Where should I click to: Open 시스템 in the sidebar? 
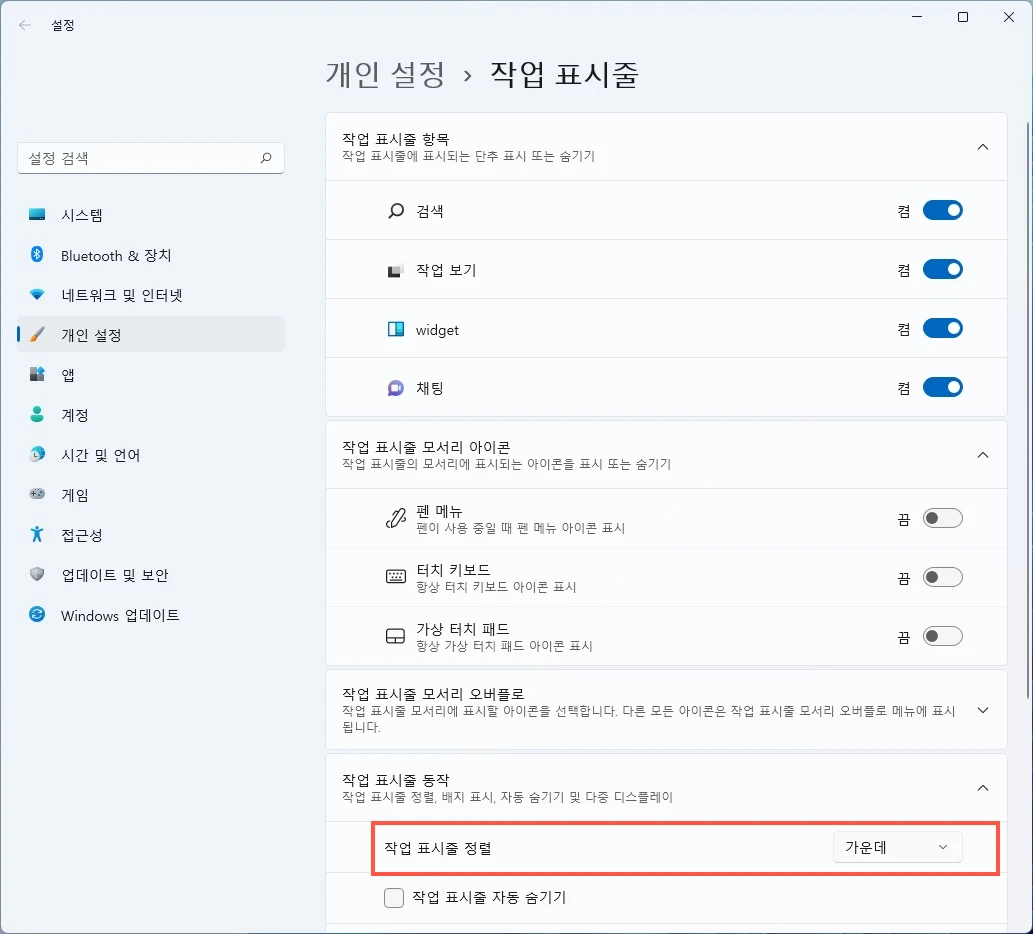[151, 215]
